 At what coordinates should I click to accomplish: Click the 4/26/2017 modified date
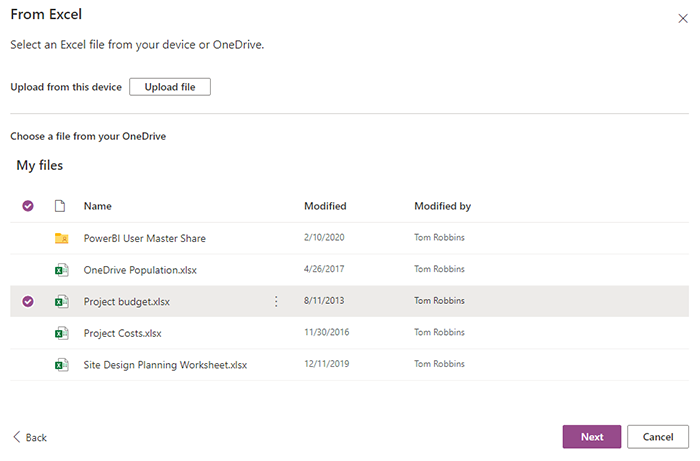tap(324, 269)
